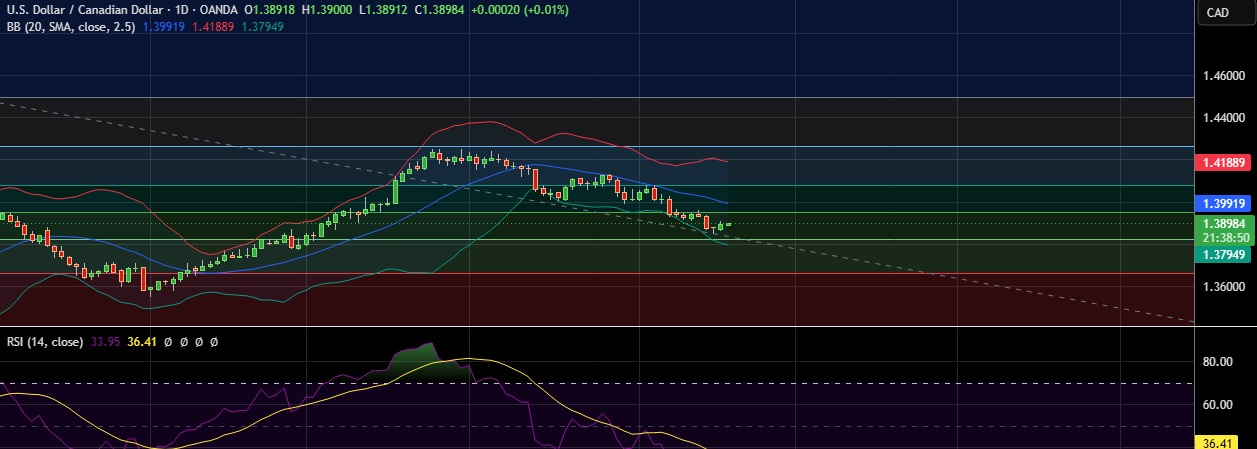This screenshot has height=449, width=1257.
Task: Click the RSI value 33.95 in legend
Action: pos(106,341)
